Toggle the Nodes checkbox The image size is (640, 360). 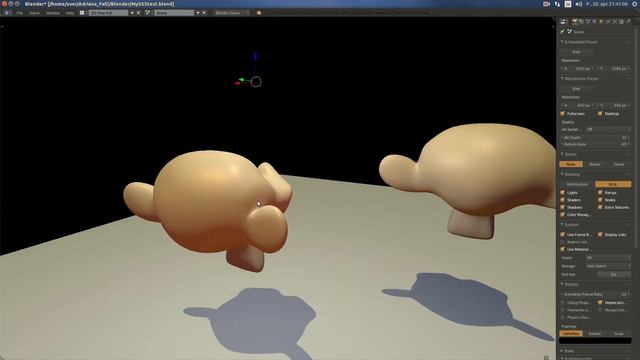(600, 200)
